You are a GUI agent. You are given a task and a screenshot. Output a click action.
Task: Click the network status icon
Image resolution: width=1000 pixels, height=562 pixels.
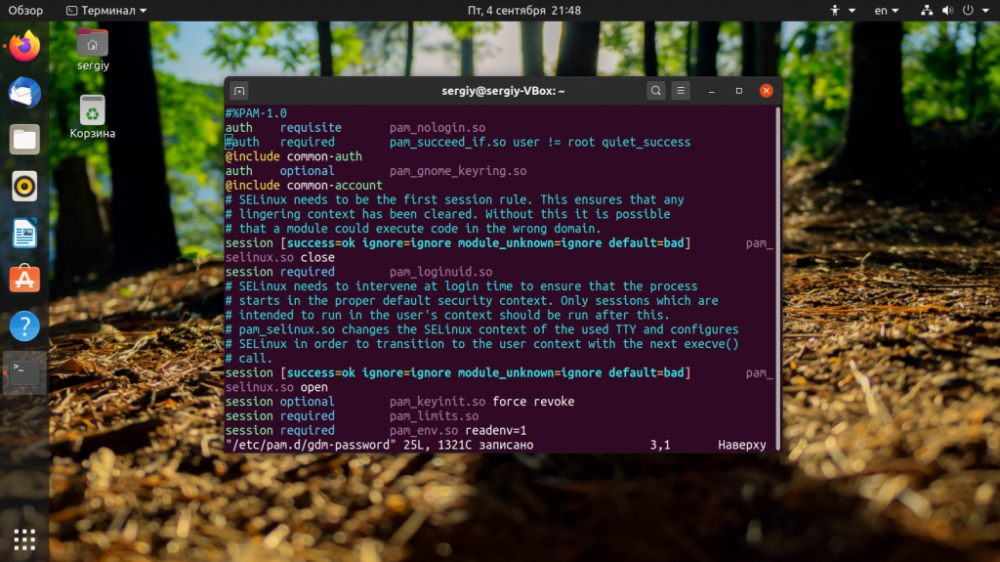coord(927,10)
